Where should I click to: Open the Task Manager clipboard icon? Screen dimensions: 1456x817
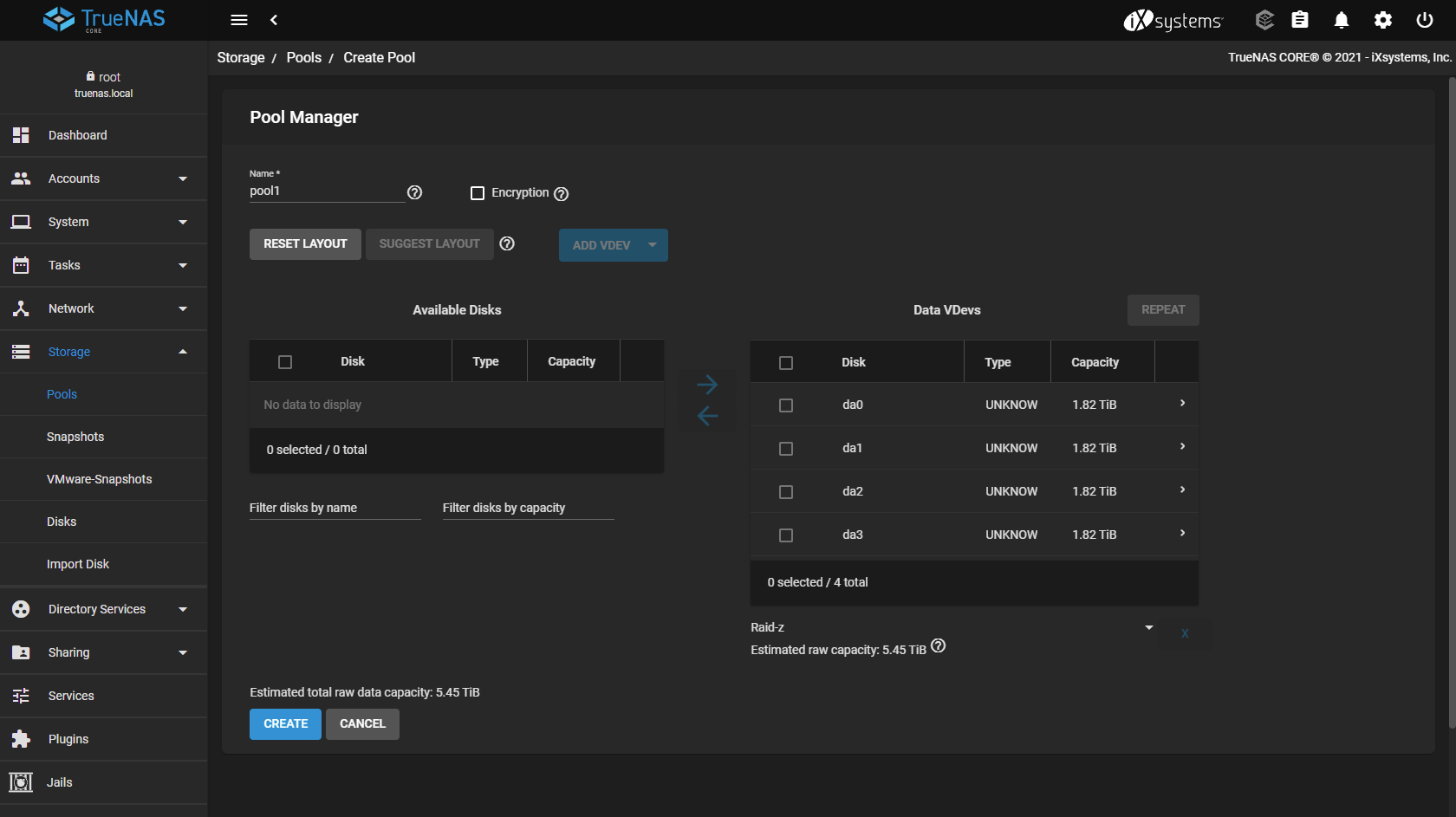[x=1300, y=20]
